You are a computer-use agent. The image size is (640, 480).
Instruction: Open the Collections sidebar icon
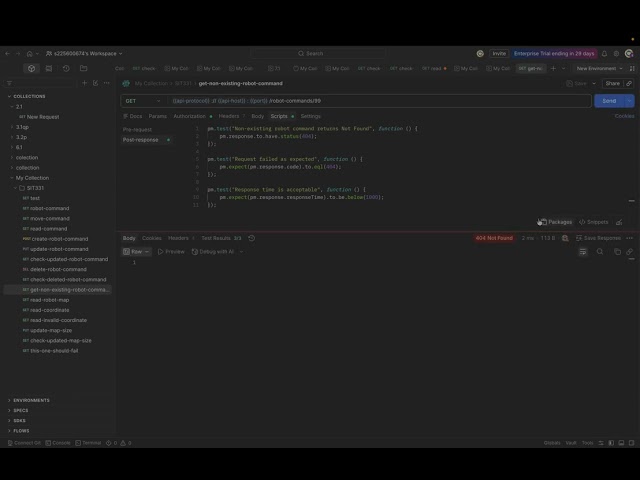[x=31, y=69]
